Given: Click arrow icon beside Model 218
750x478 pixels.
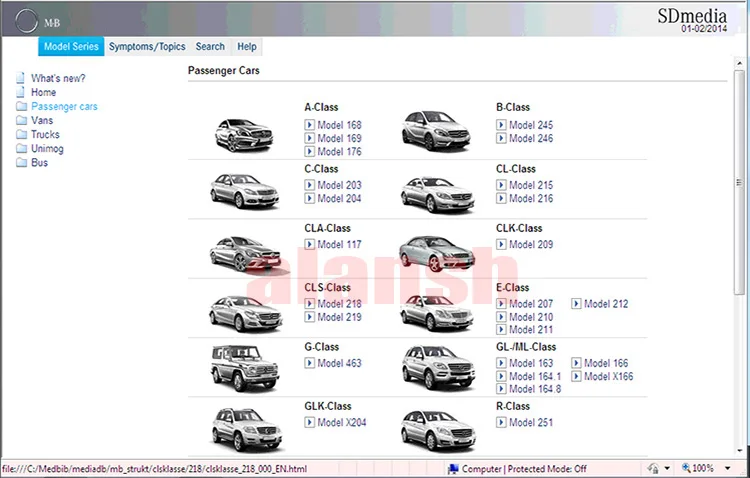Looking at the screenshot, I should 309,303.
